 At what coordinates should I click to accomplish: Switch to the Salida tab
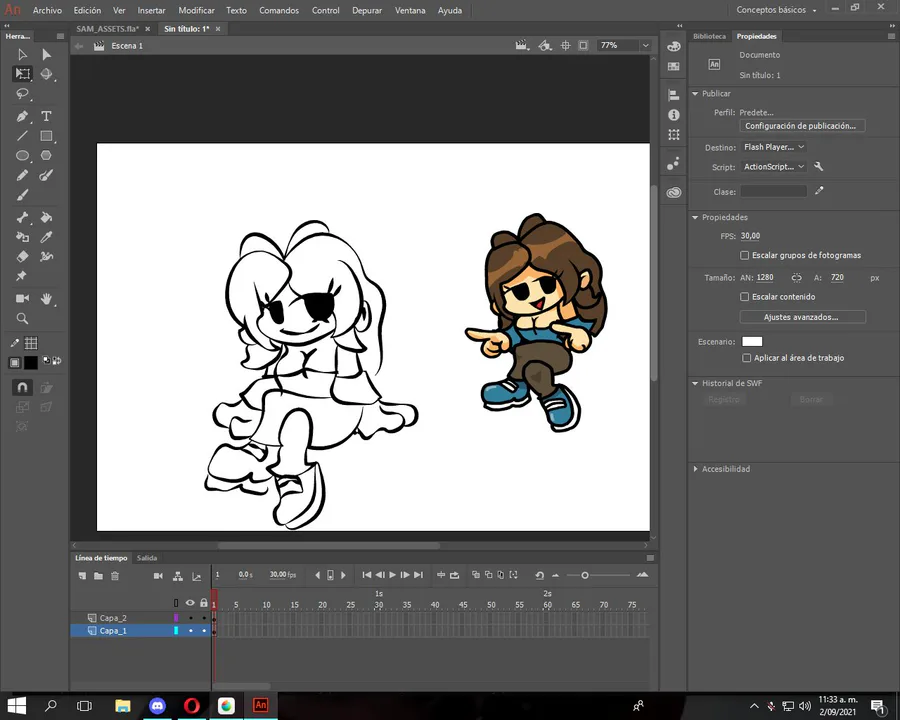click(147, 558)
